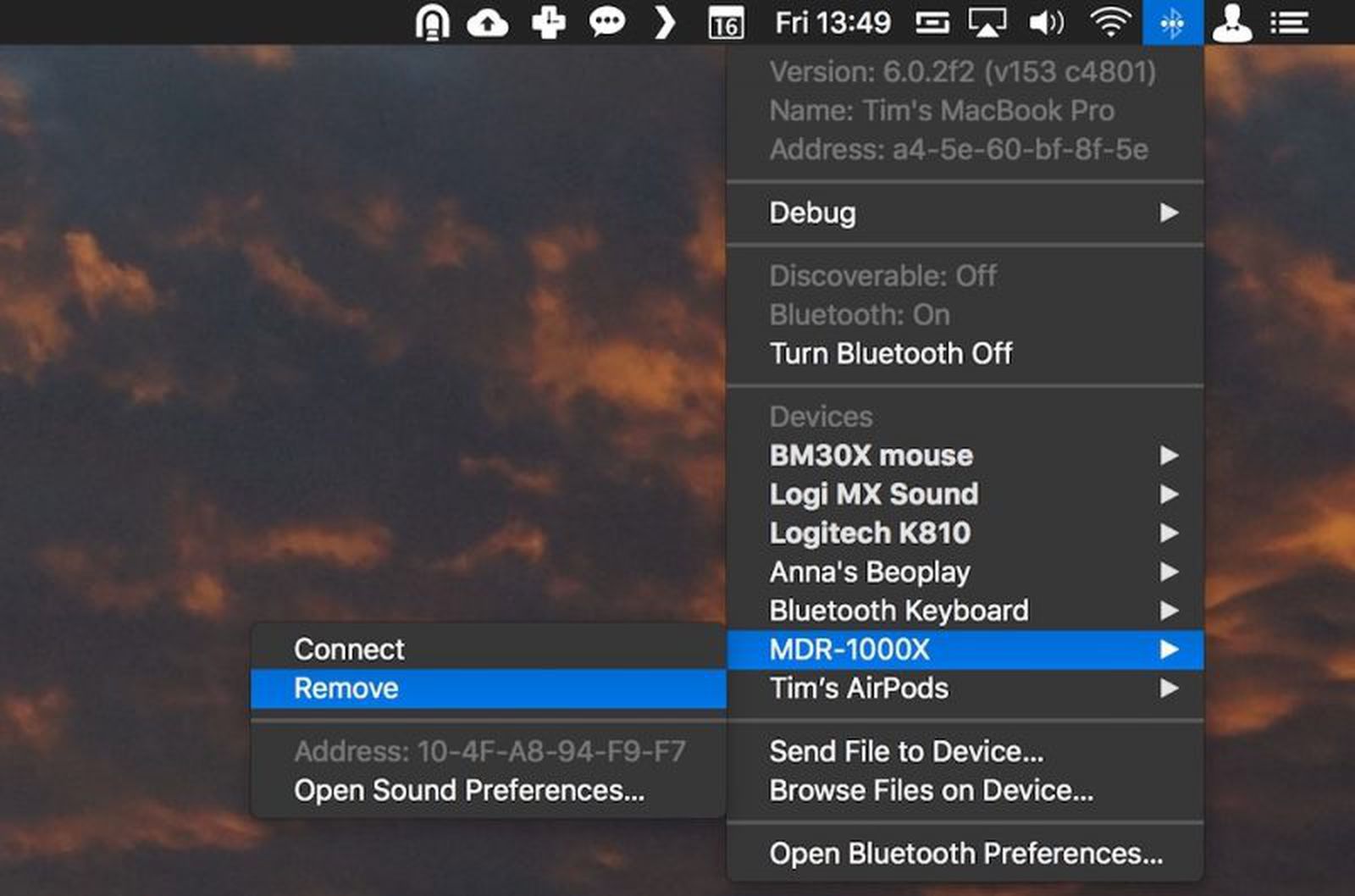
Task: Click the leftmost magnet-shaped menu bar icon
Action: coord(433,22)
